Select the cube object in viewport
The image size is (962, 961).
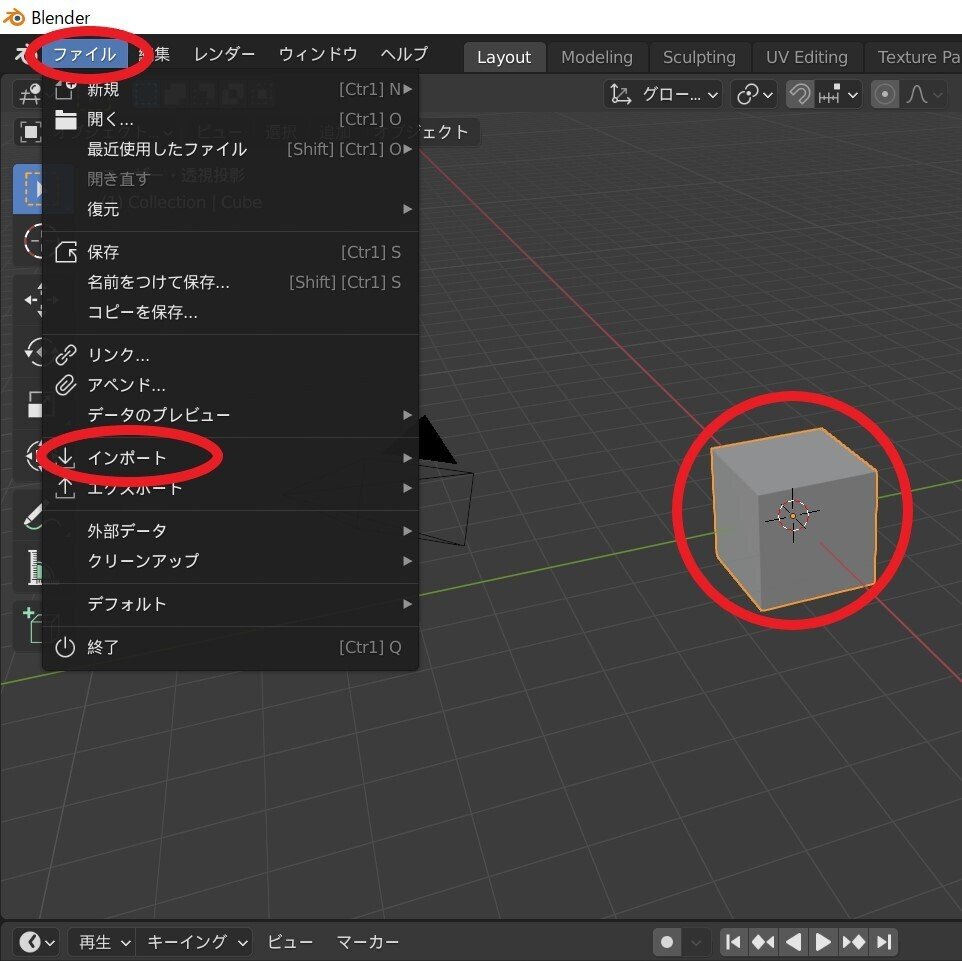point(794,519)
